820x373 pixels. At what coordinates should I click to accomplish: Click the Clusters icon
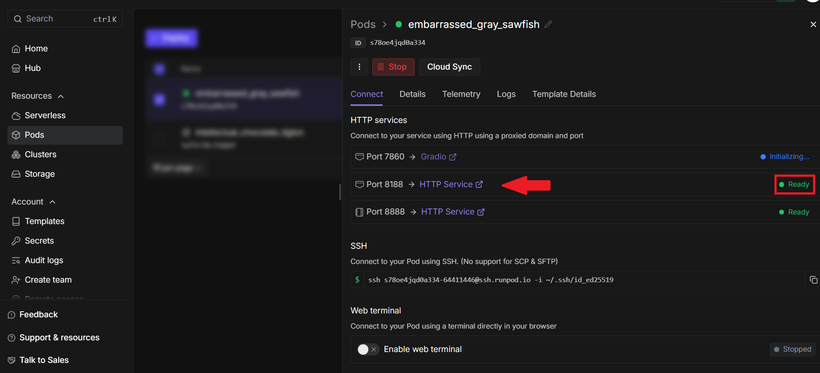point(16,154)
